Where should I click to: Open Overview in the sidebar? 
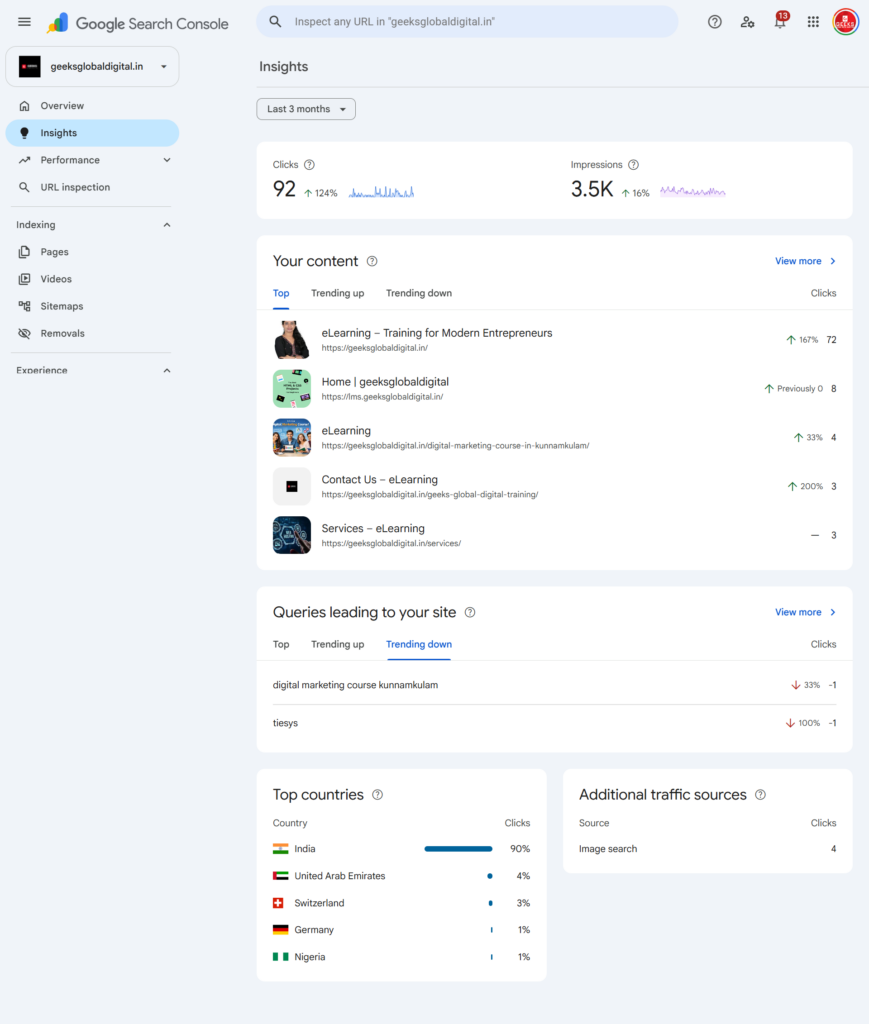(x=92, y=106)
